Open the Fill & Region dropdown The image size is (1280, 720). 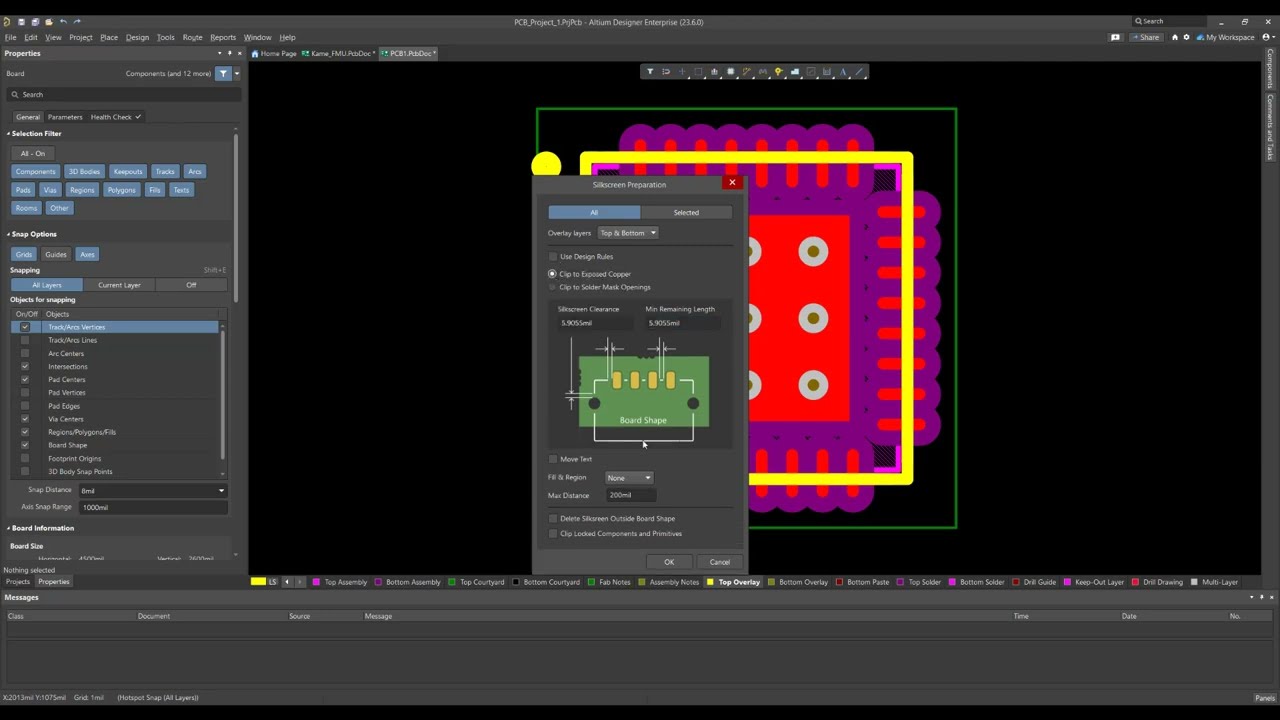pos(629,478)
